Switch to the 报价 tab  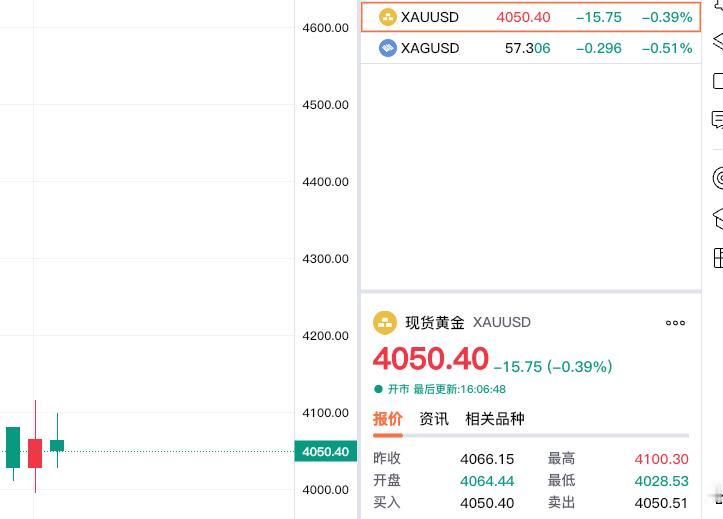coord(388,419)
